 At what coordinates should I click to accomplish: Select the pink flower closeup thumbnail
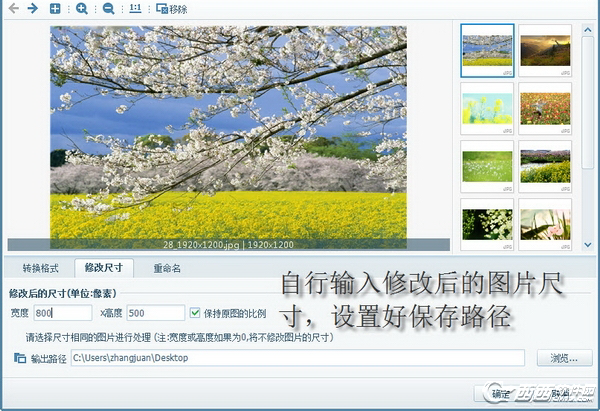(x=545, y=224)
